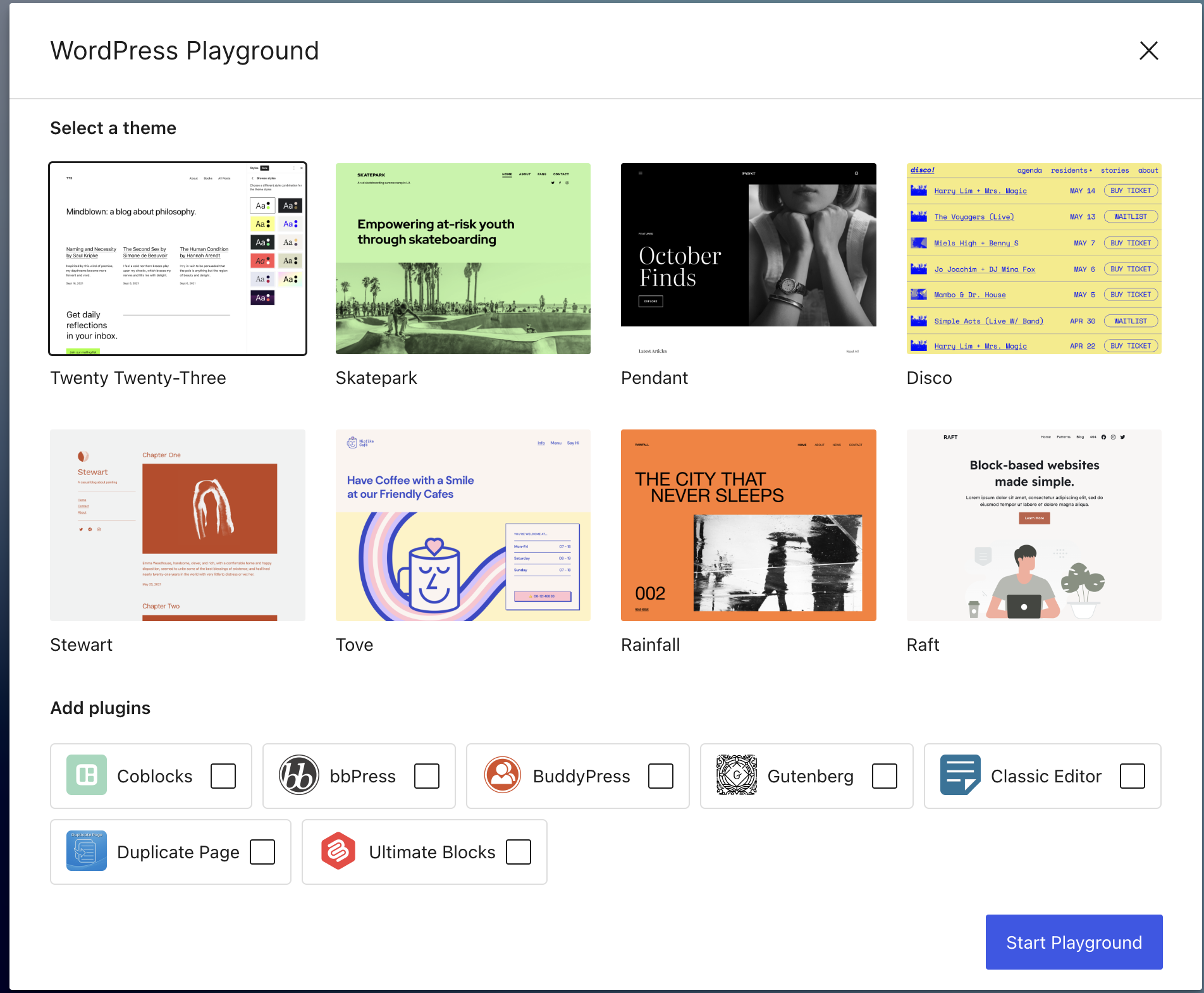Choose the Stewart theme preview
Screen dimensions: 1204x993
click(x=178, y=525)
